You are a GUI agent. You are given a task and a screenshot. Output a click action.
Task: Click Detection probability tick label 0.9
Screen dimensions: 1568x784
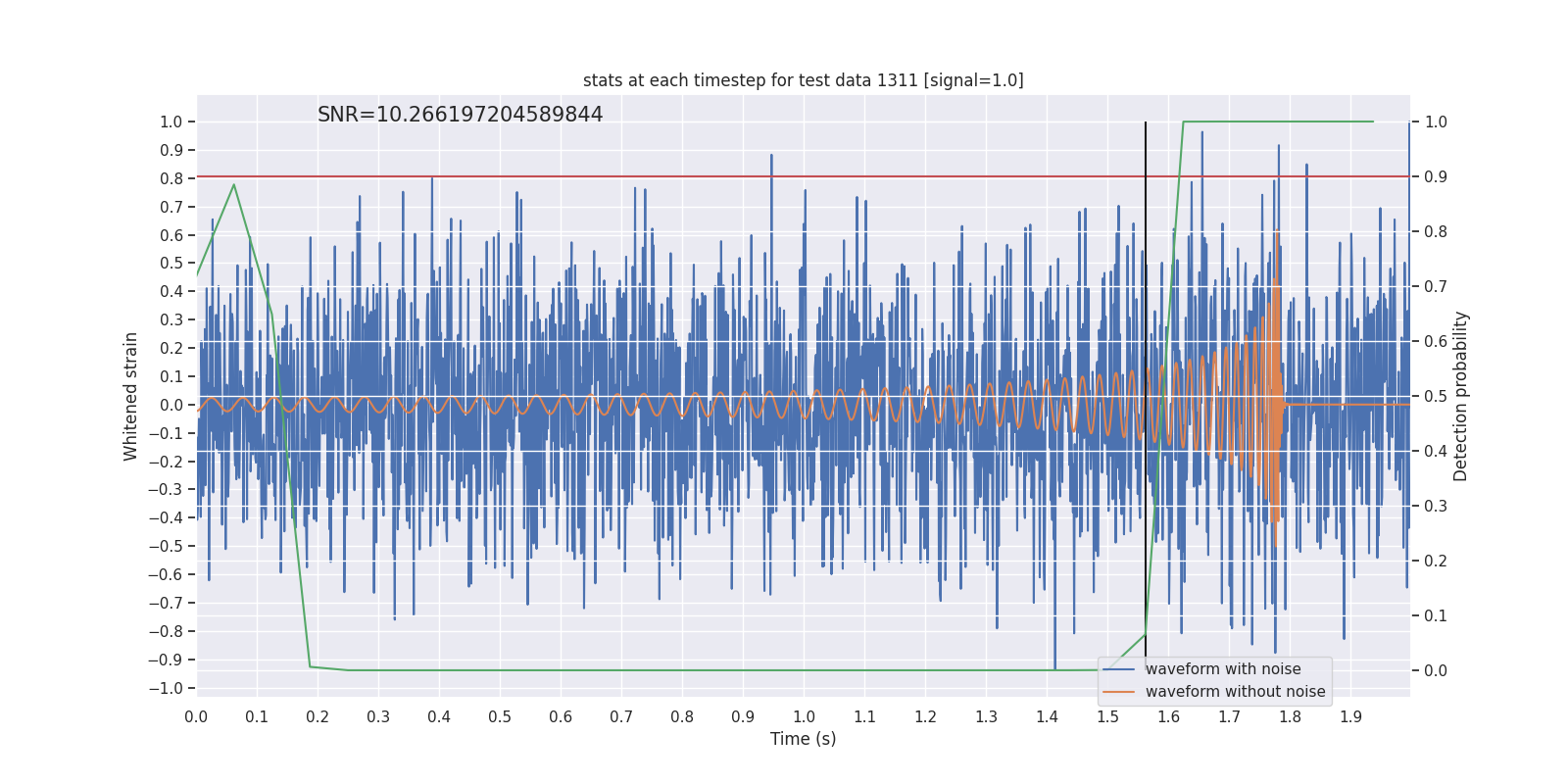coord(1436,177)
